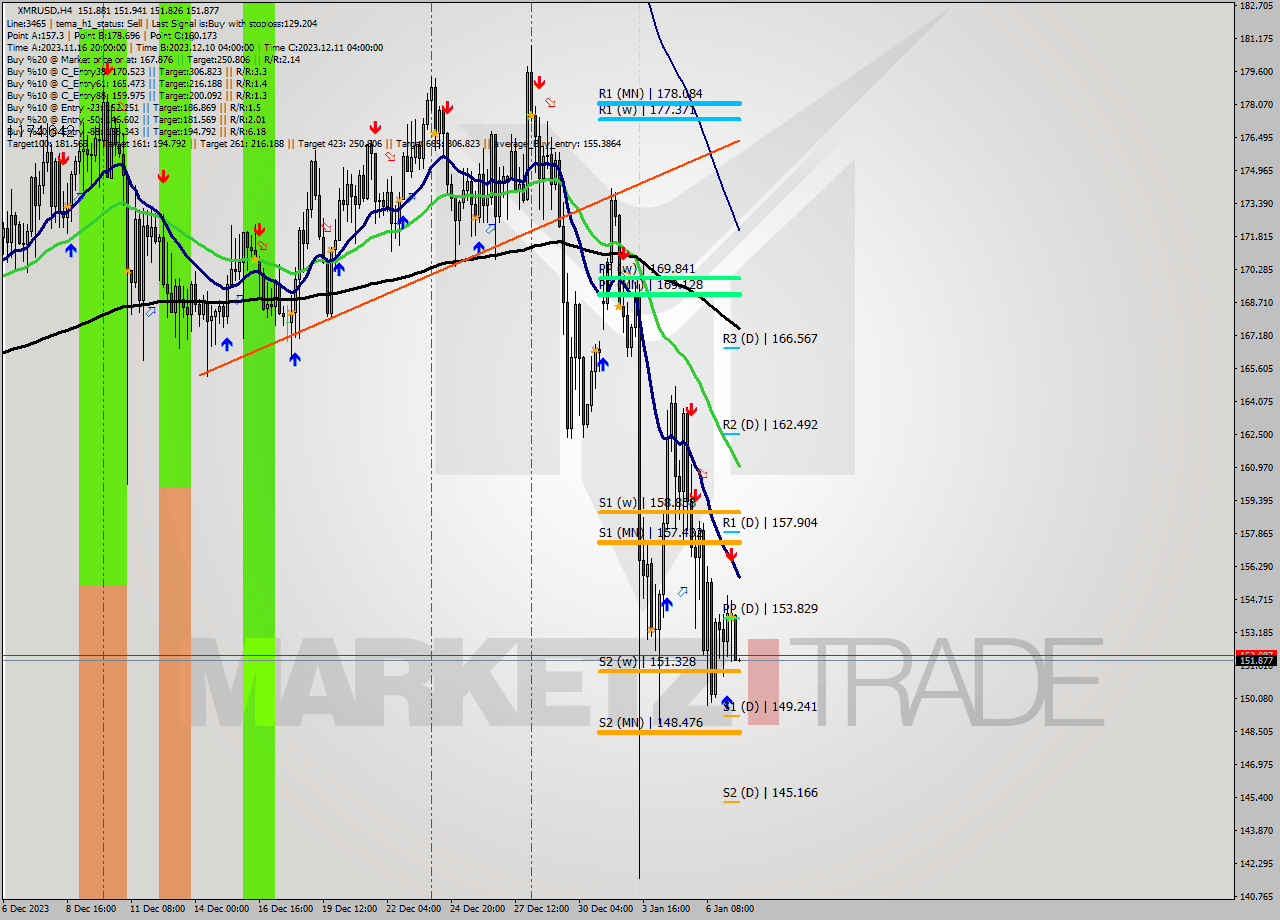Click the R1 (MN) | 178.084 pivot label

(650, 94)
